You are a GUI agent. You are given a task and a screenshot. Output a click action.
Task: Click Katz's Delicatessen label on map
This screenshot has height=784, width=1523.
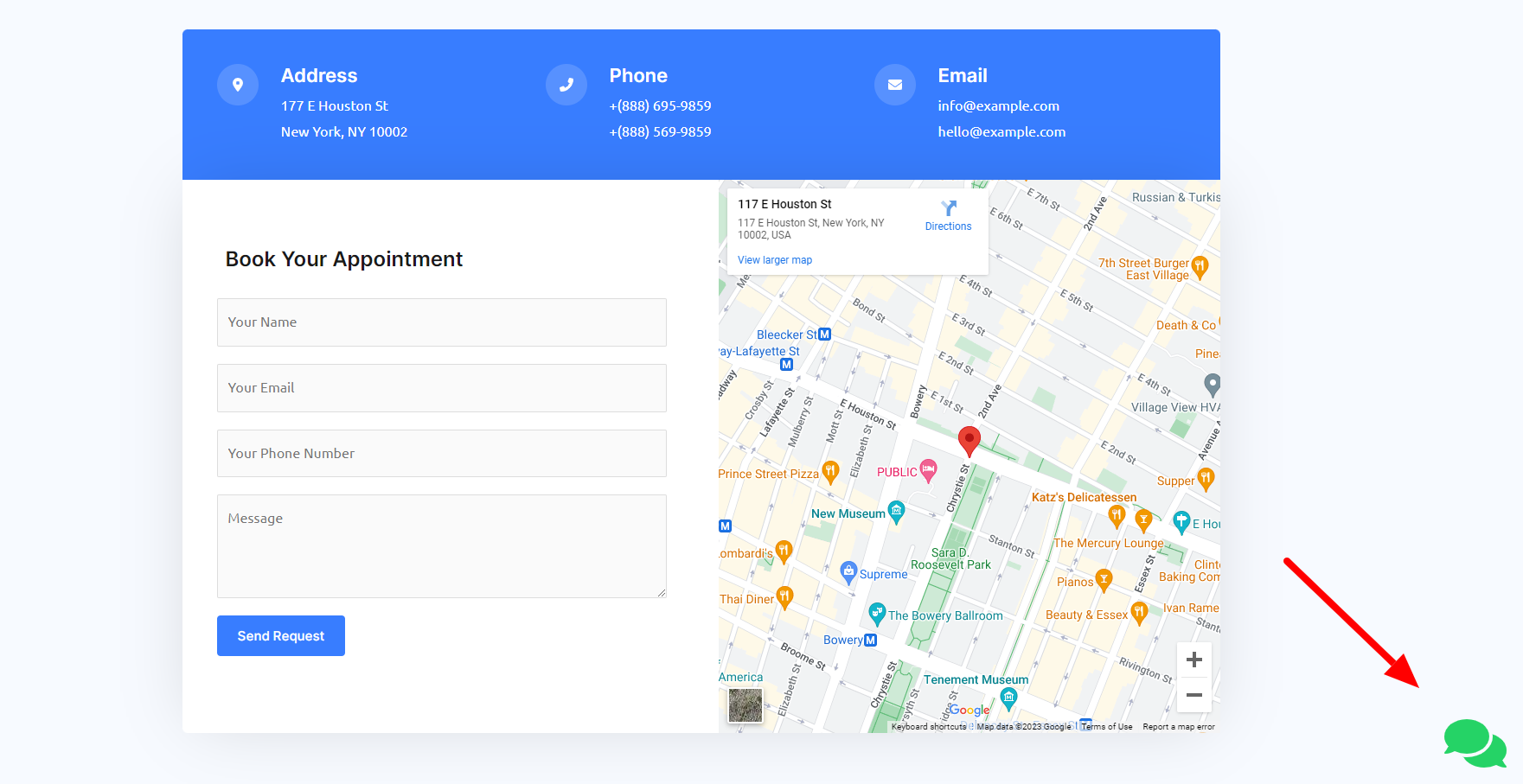click(x=1085, y=497)
